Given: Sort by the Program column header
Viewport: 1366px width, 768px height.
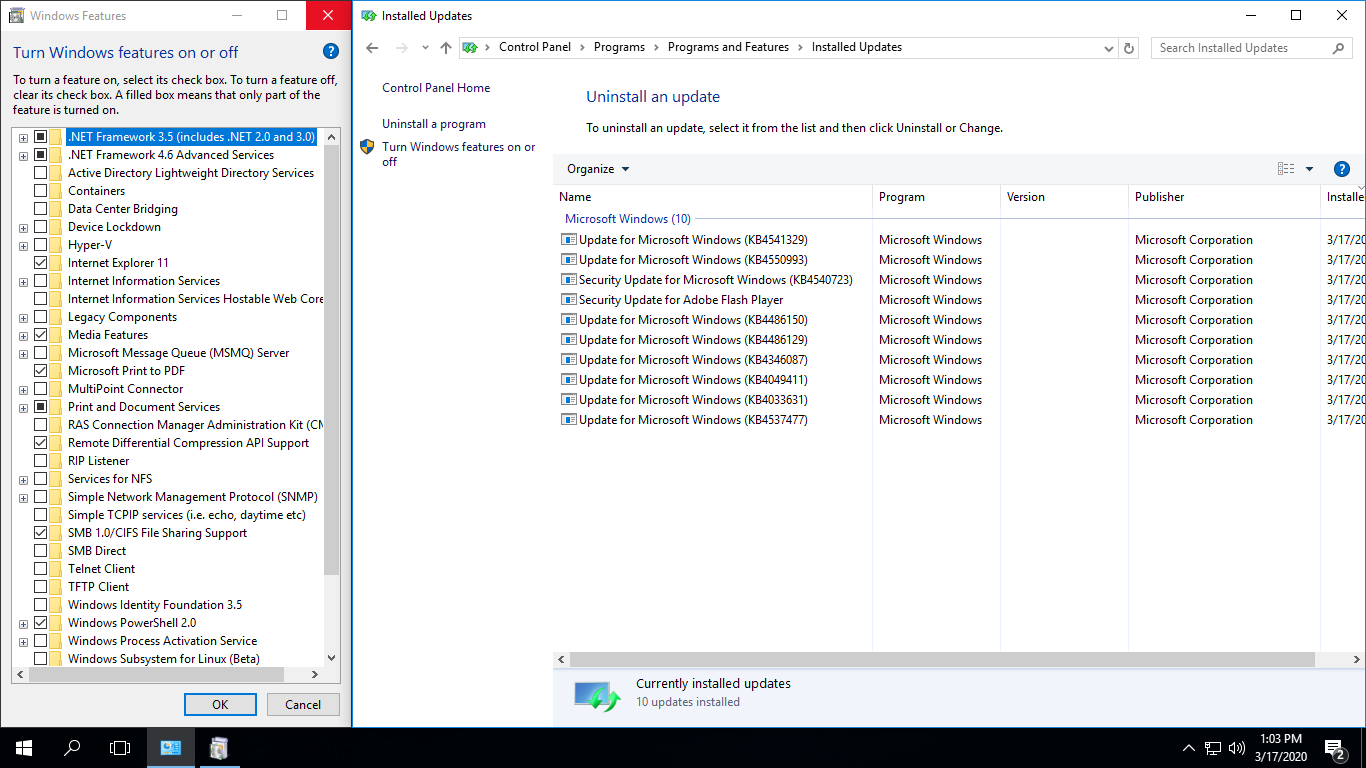Looking at the screenshot, I should point(937,197).
